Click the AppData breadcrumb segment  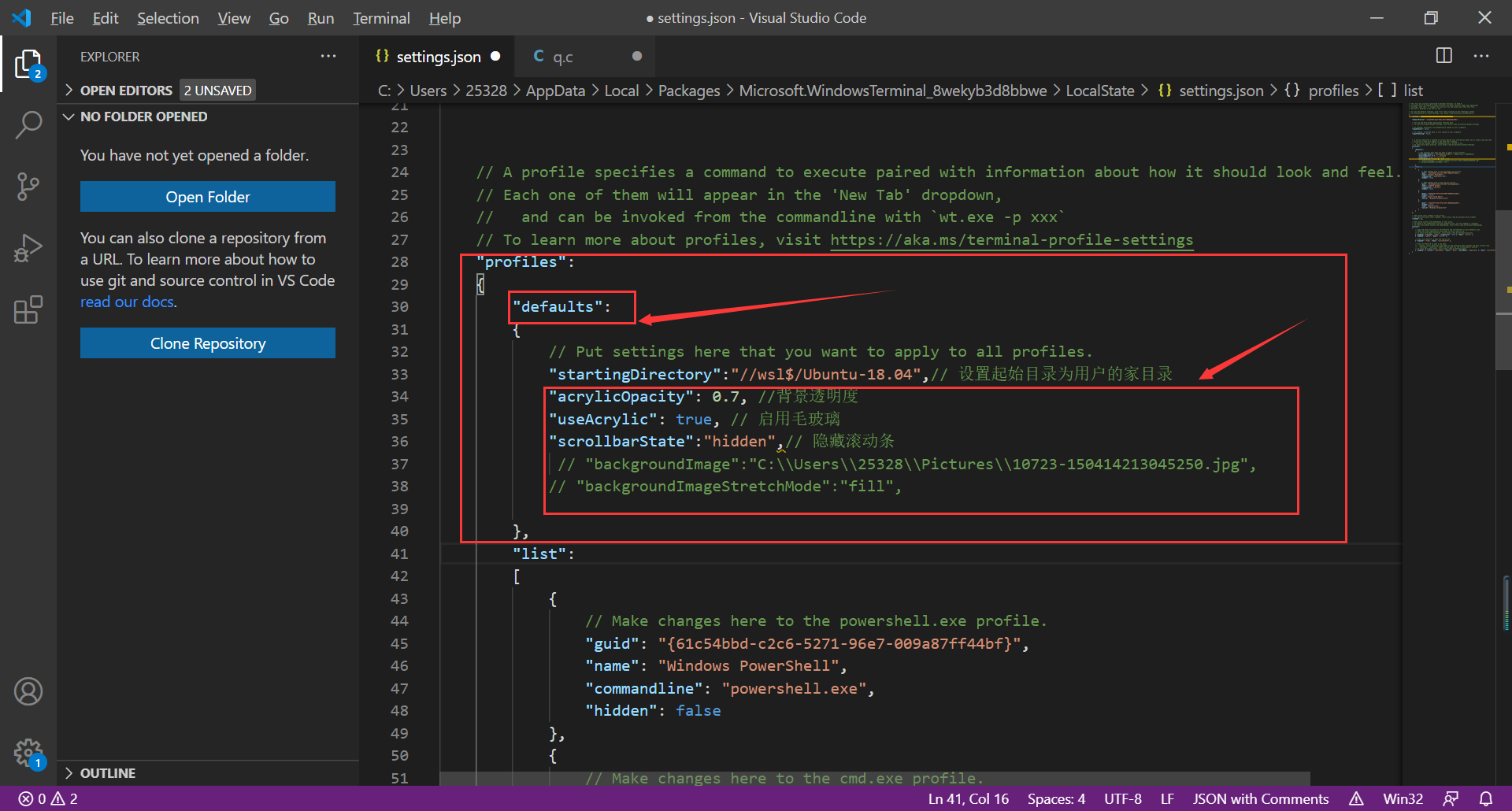click(x=555, y=91)
